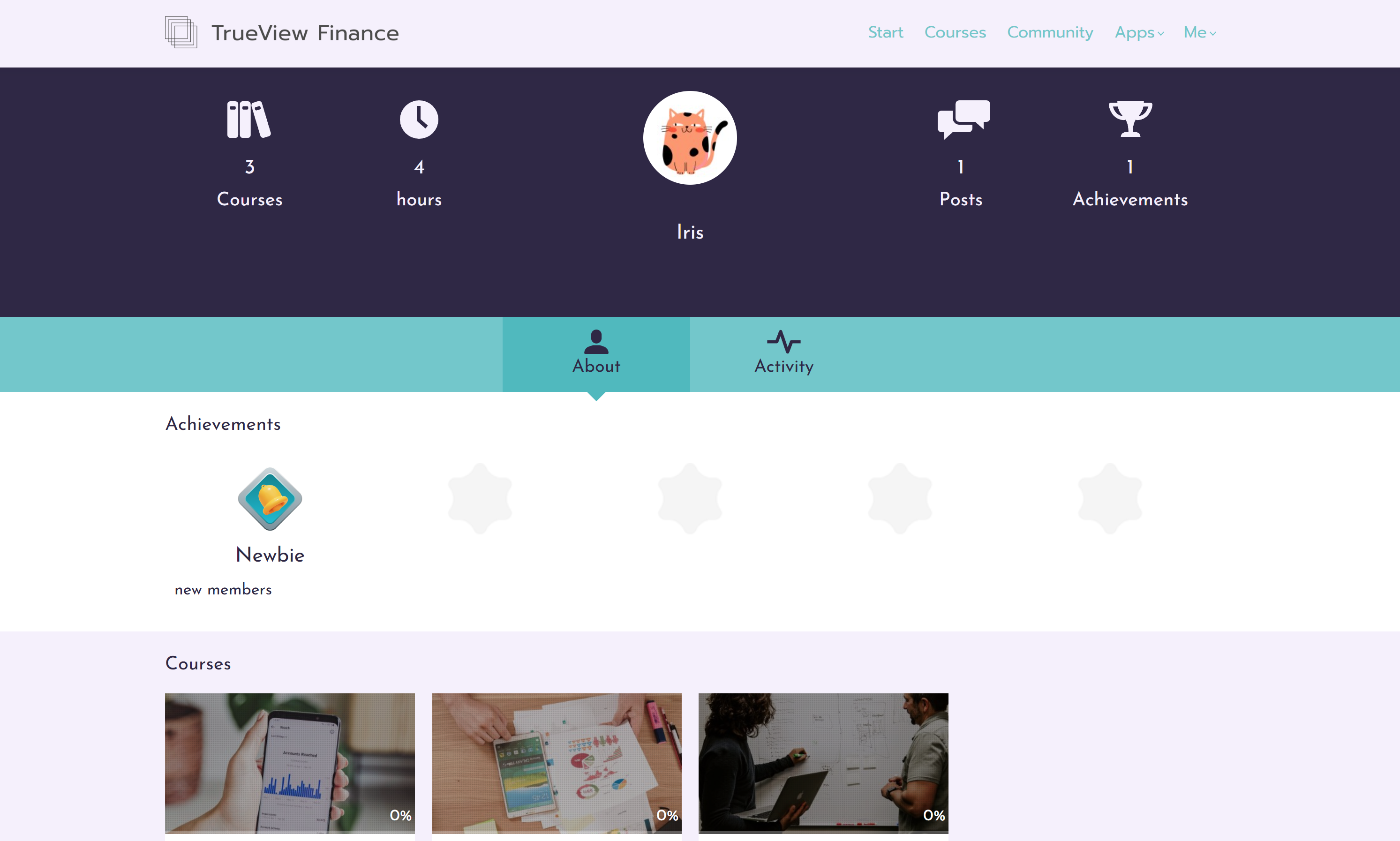Open the Courses navigation link

click(x=955, y=32)
